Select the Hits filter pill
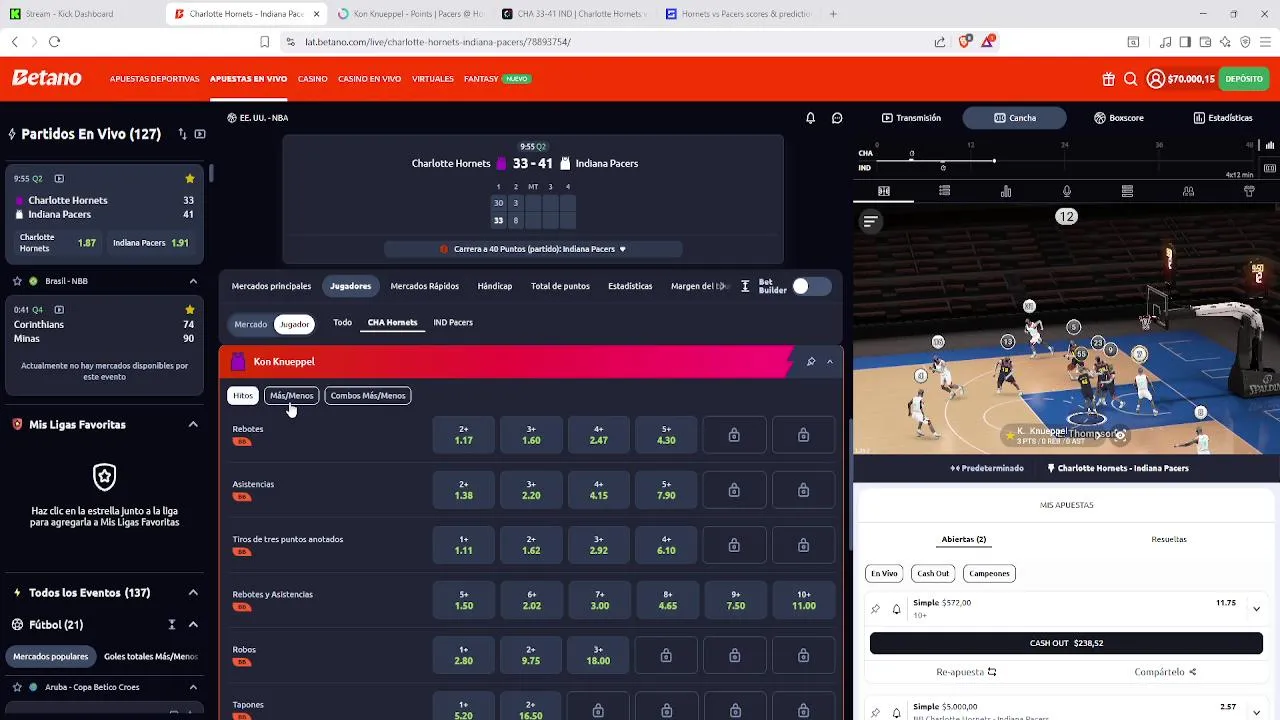The width and height of the screenshot is (1280, 720). pos(243,395)
